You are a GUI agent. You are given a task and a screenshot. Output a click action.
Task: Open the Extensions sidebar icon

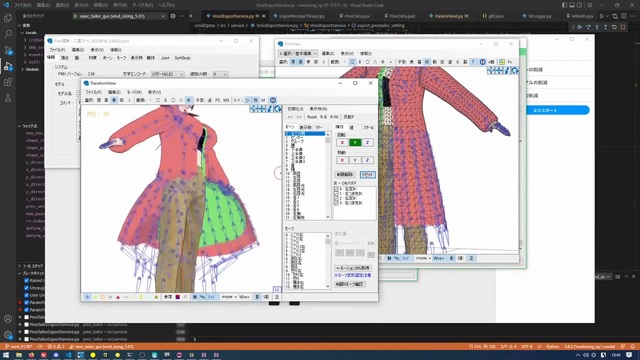pyautogui.click(x=8, y=82)
